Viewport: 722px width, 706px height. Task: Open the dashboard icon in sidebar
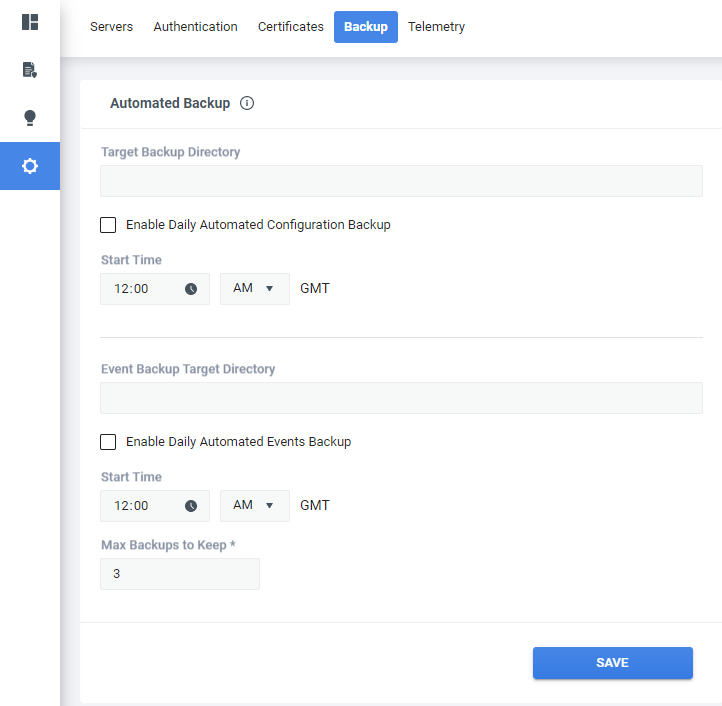pyautogui.click(x=30, y=22)
